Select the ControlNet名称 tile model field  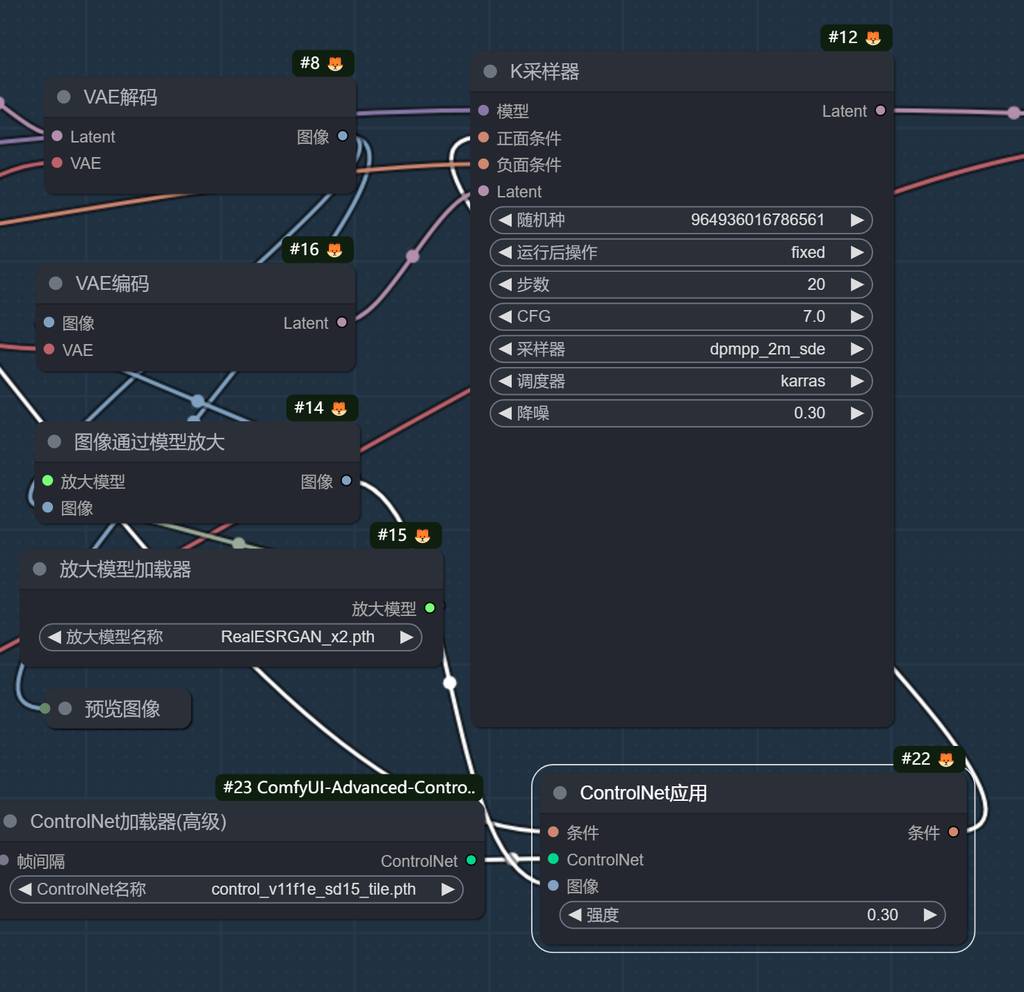[236, 889]
